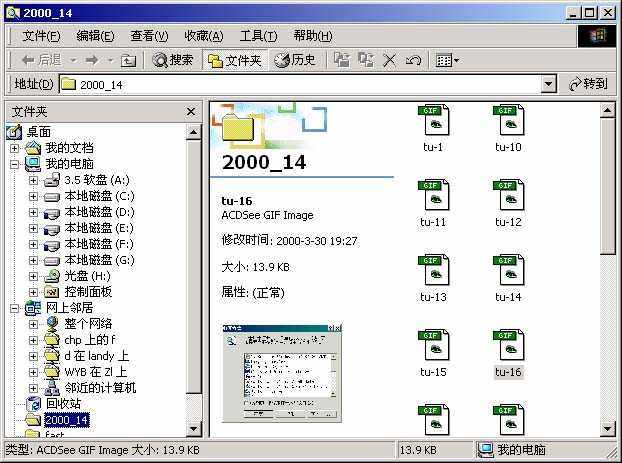Open the 文件(F) menu
The height and width of the screenshot is (463, 622).
(41, 36)
